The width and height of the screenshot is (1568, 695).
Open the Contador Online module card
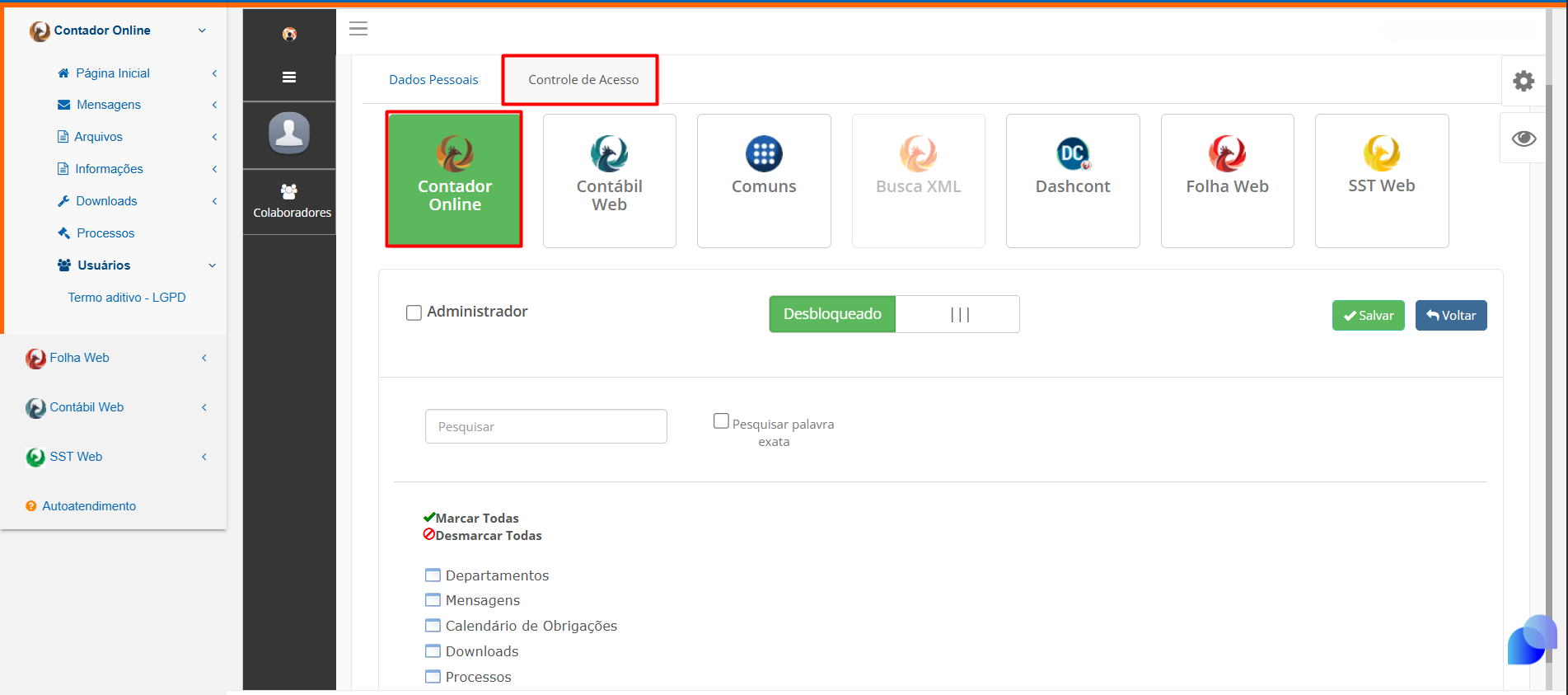coord(454,180)
